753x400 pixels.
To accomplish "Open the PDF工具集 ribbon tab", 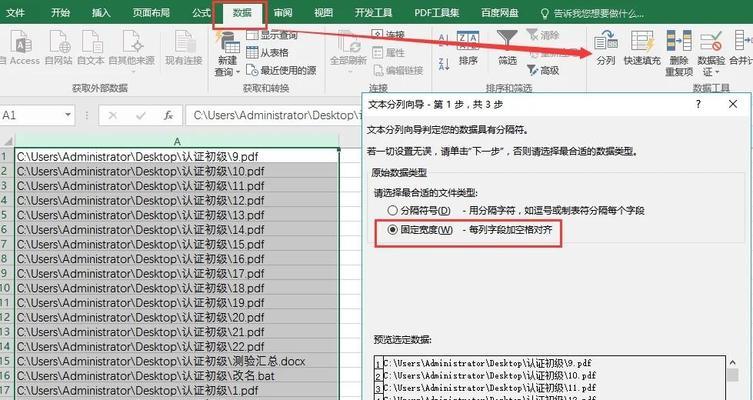I will (437, 13).
